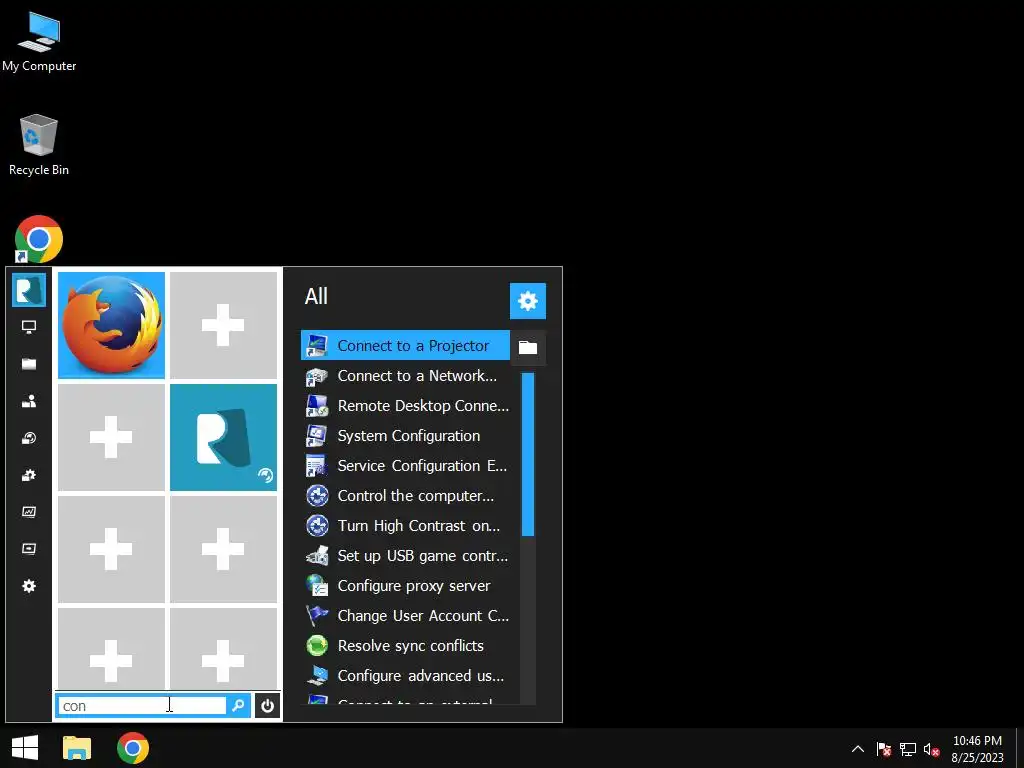The height and width of the screenshot is (768, 1024).
Task: Click the empty plus tile right of Firefox
Action: click(x=223, y=325)
